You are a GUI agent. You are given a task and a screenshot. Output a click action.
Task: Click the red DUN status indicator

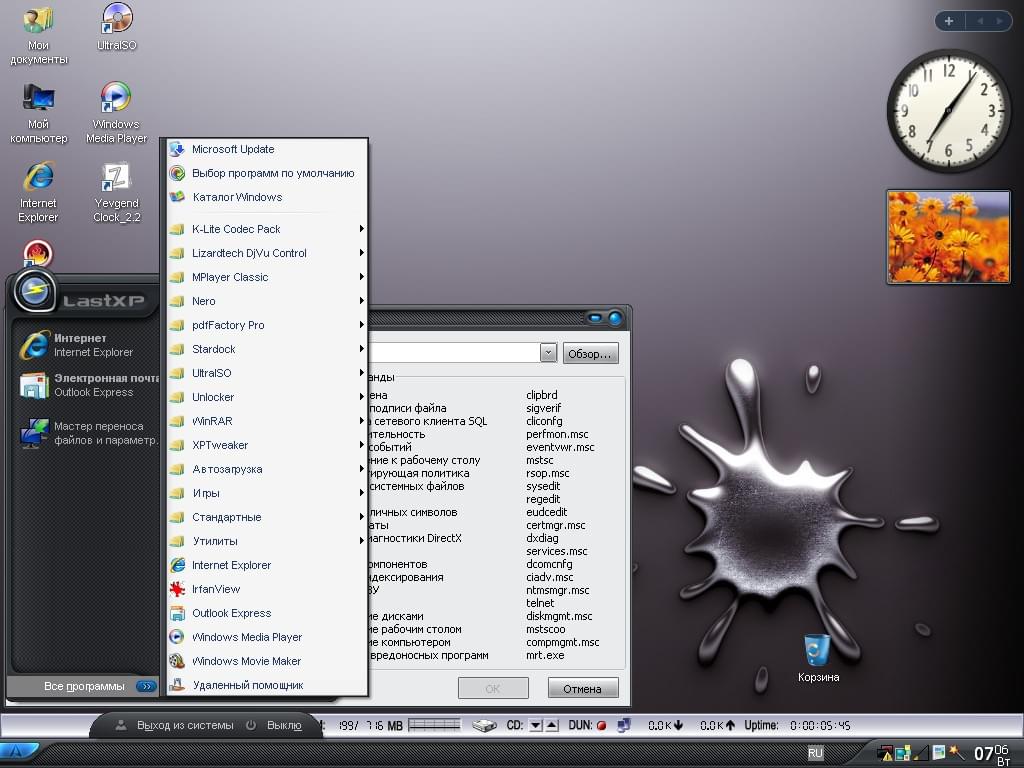coord(601,726)
